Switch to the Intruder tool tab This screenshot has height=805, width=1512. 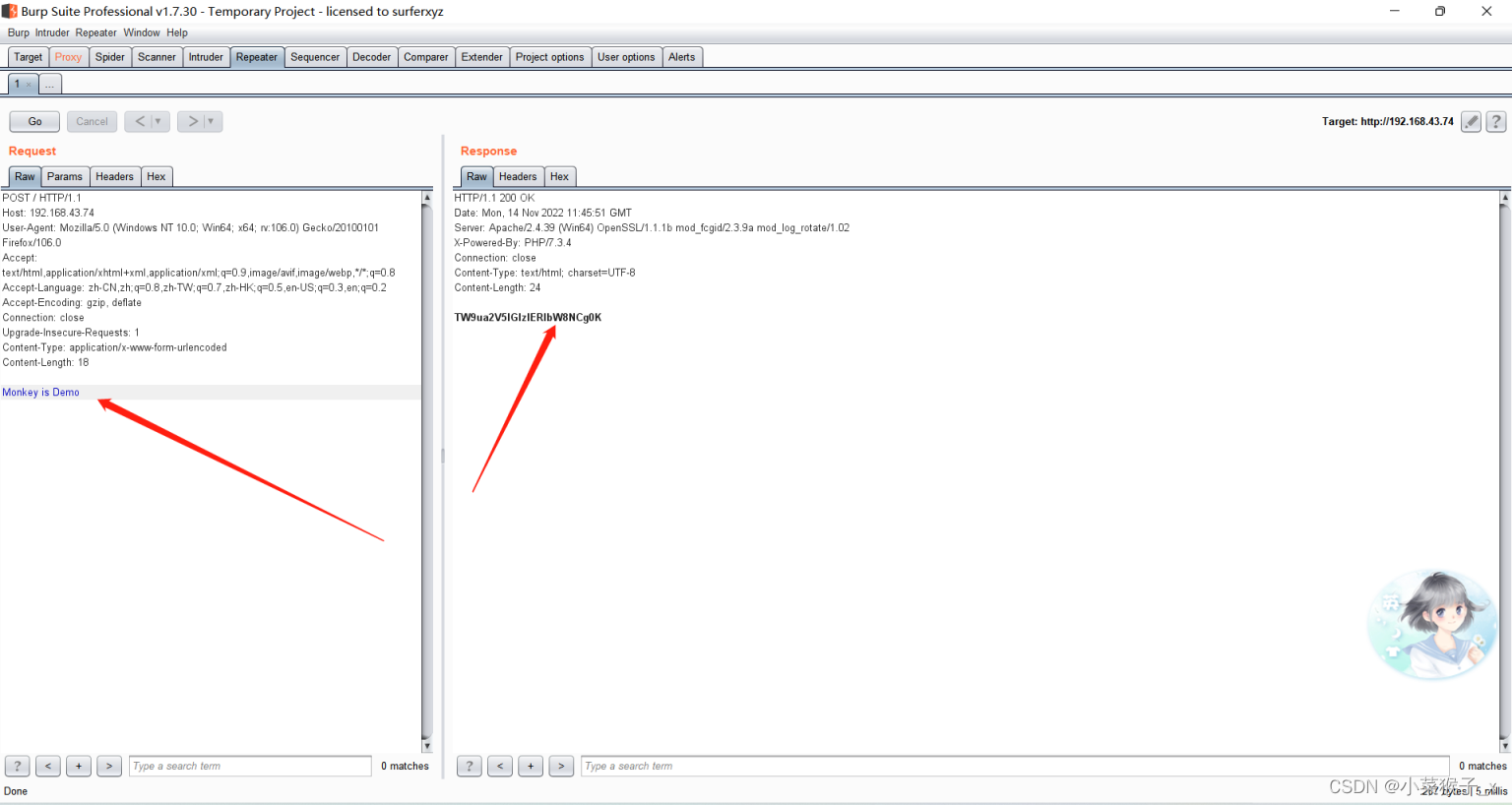(206, 57)
